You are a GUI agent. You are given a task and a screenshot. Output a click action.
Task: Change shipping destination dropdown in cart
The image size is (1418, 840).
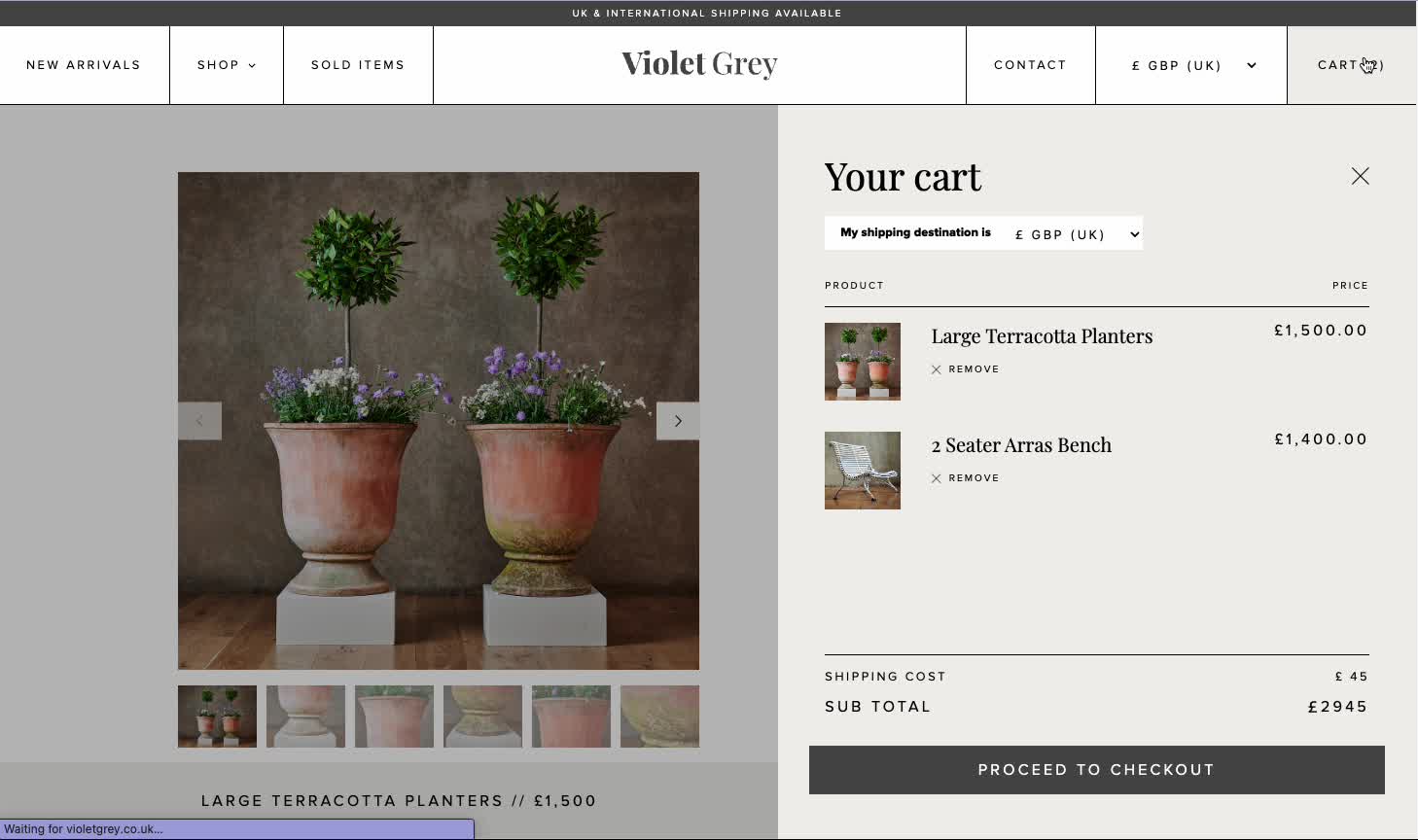[x=1077, y=234]
